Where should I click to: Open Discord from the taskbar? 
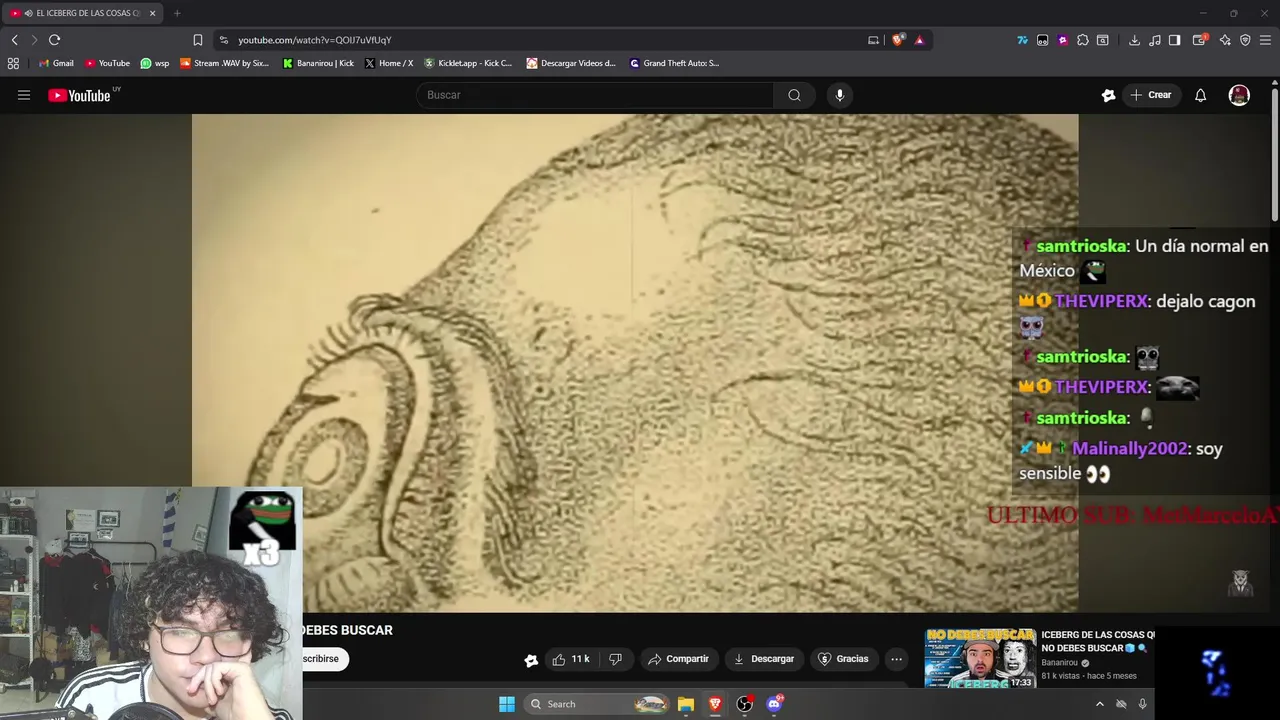[x=774, y=704]
